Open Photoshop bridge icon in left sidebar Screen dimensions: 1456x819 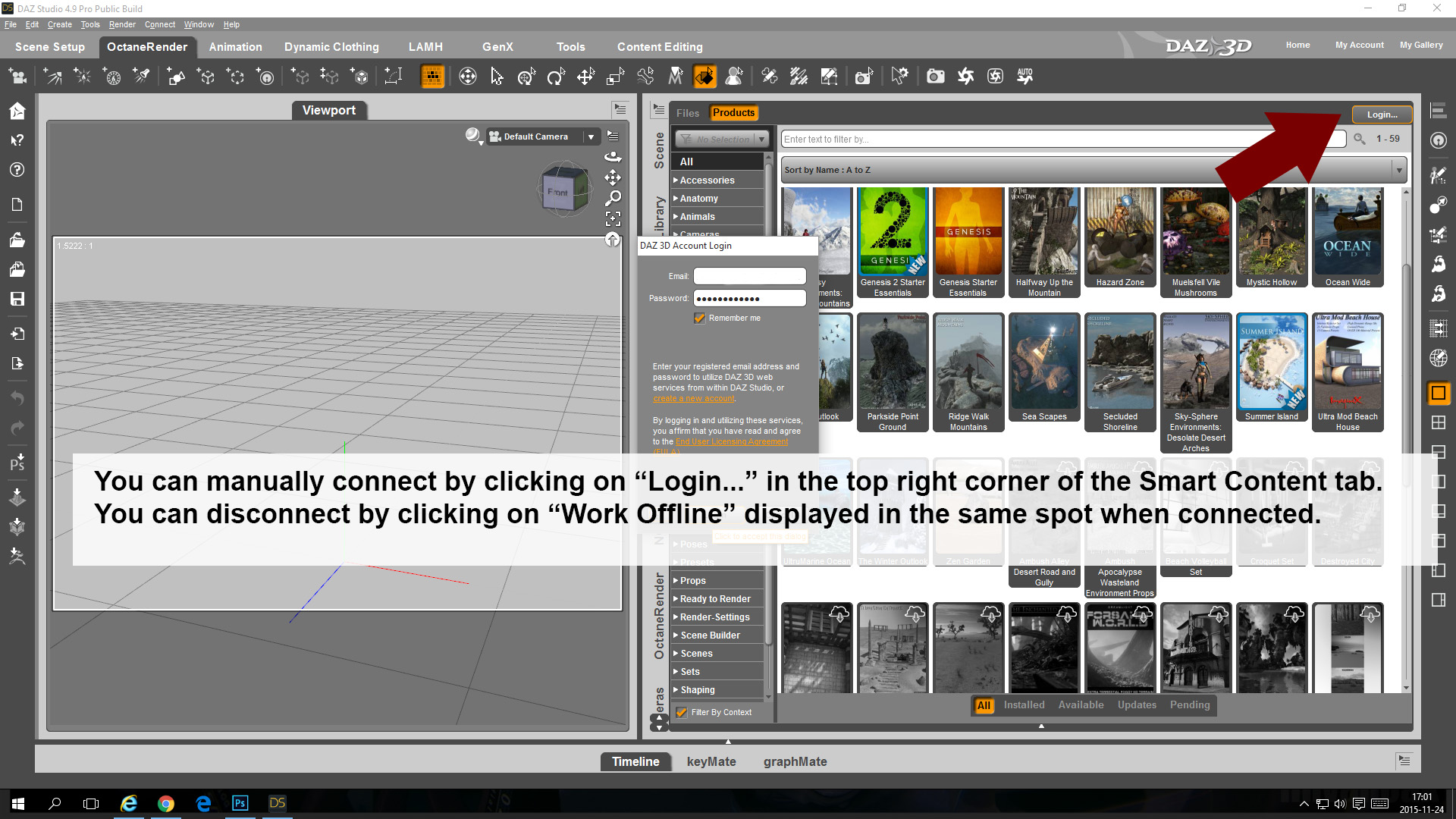point(17,462)
